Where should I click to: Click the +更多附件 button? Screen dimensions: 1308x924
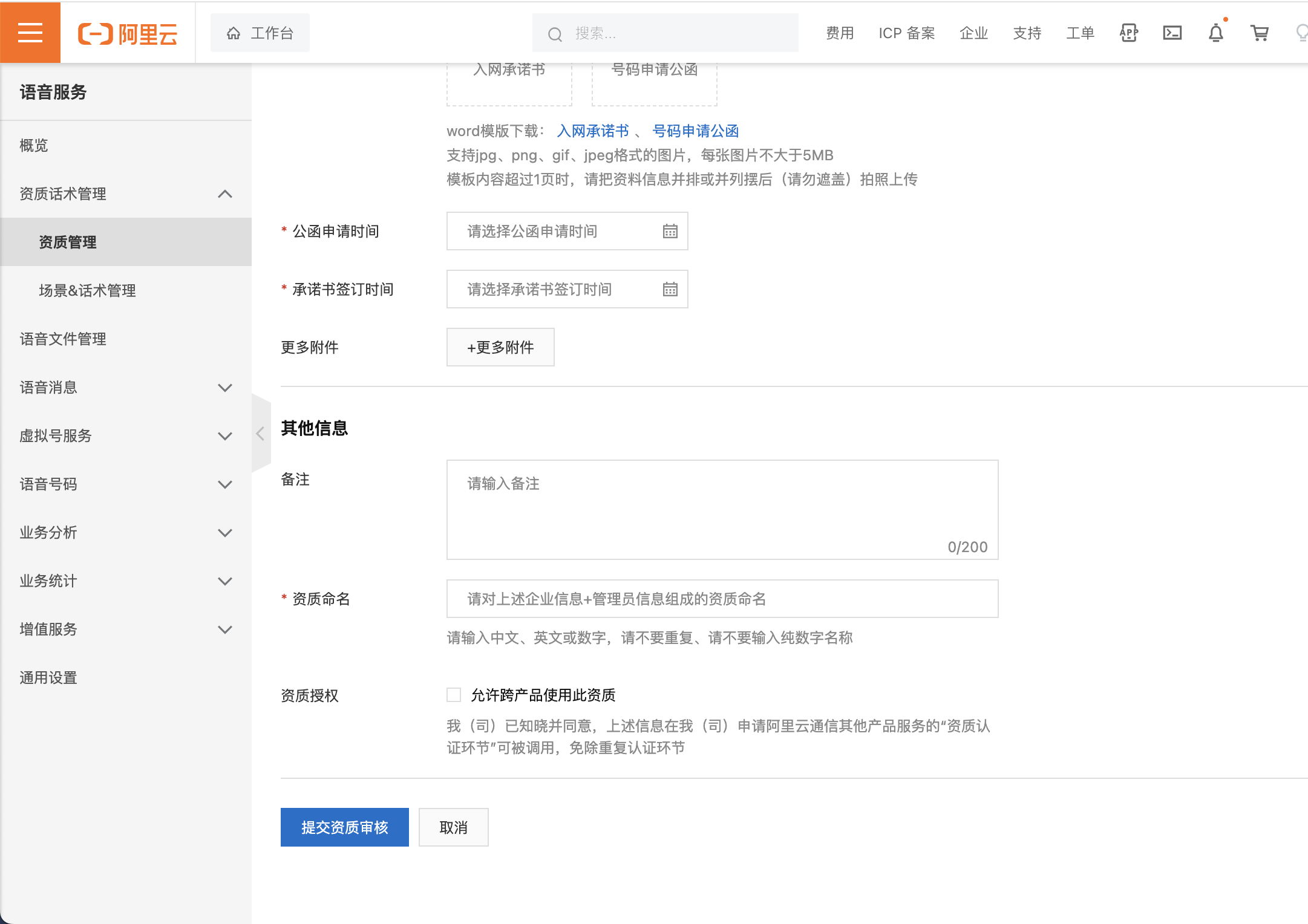[x=500, y=347]
